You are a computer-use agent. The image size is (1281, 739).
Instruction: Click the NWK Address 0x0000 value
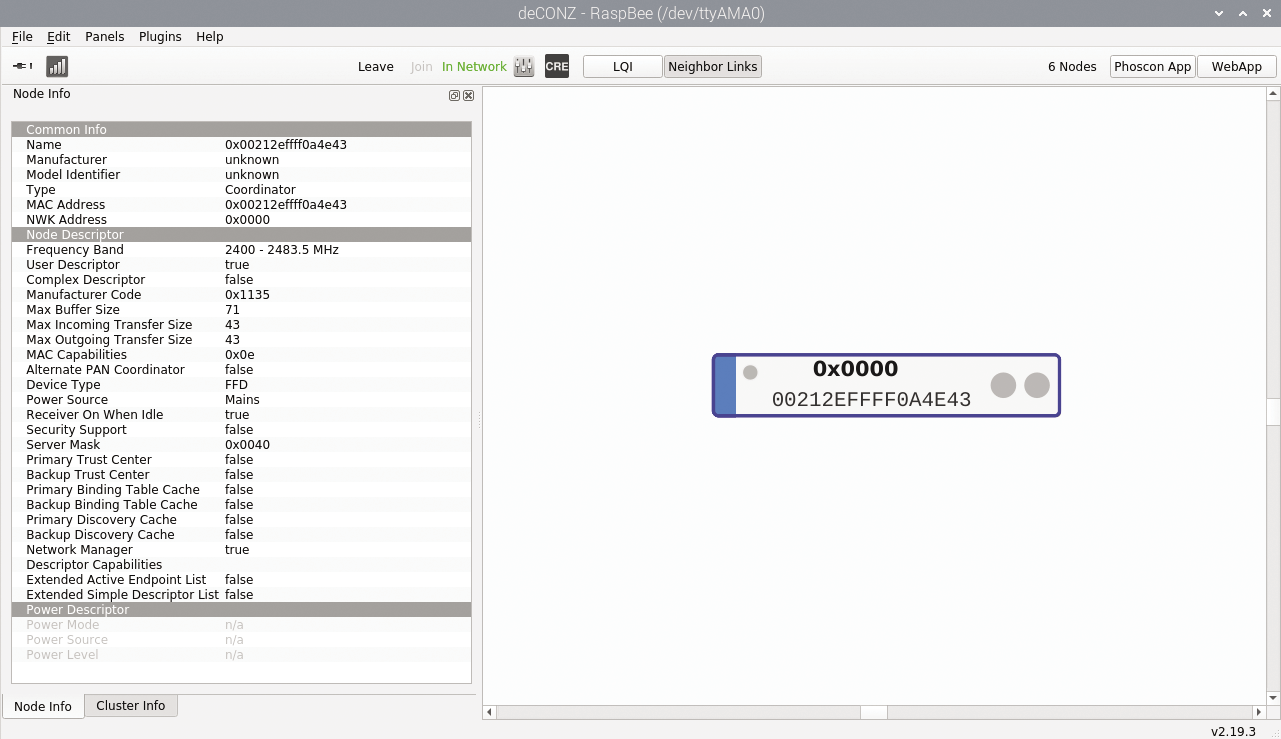click(x=247, y=220)
